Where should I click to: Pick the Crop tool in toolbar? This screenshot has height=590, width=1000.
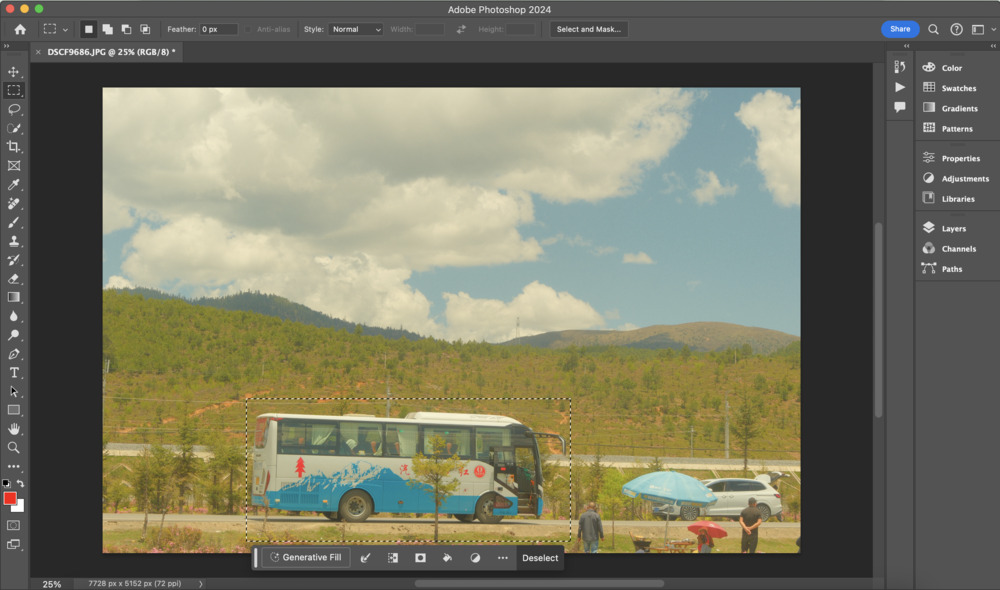click(x=14, y=147)
